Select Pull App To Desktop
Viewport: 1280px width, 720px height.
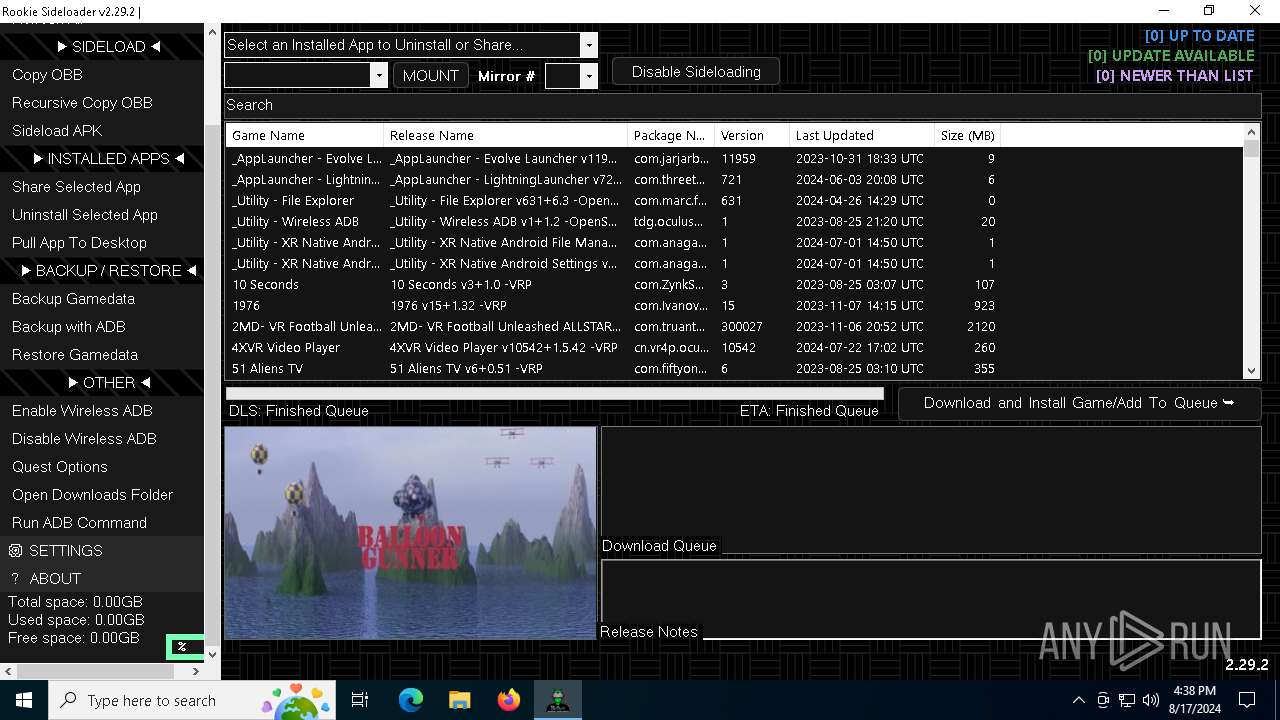point(102,242)
